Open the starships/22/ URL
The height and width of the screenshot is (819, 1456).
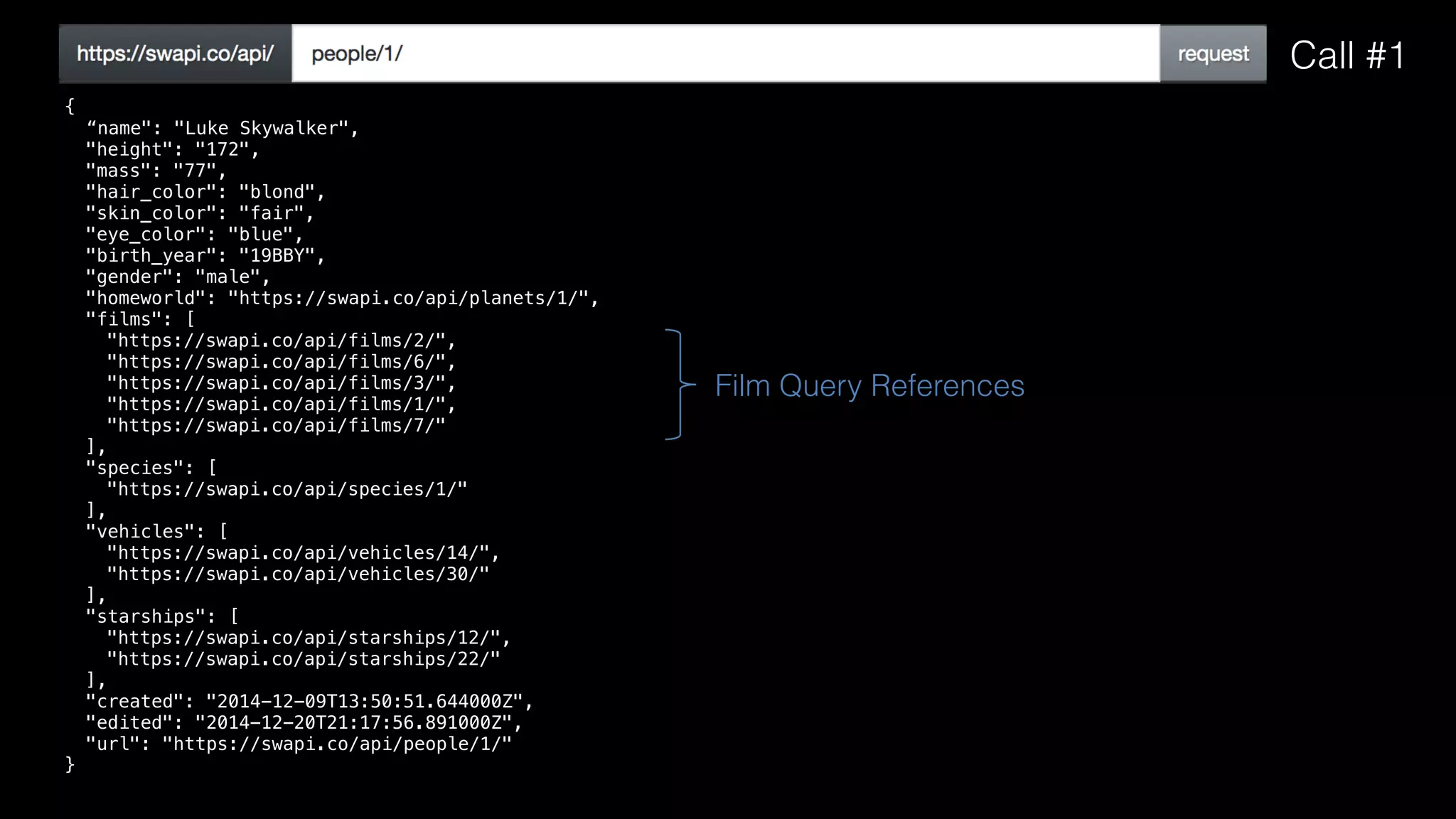(303, 660)
